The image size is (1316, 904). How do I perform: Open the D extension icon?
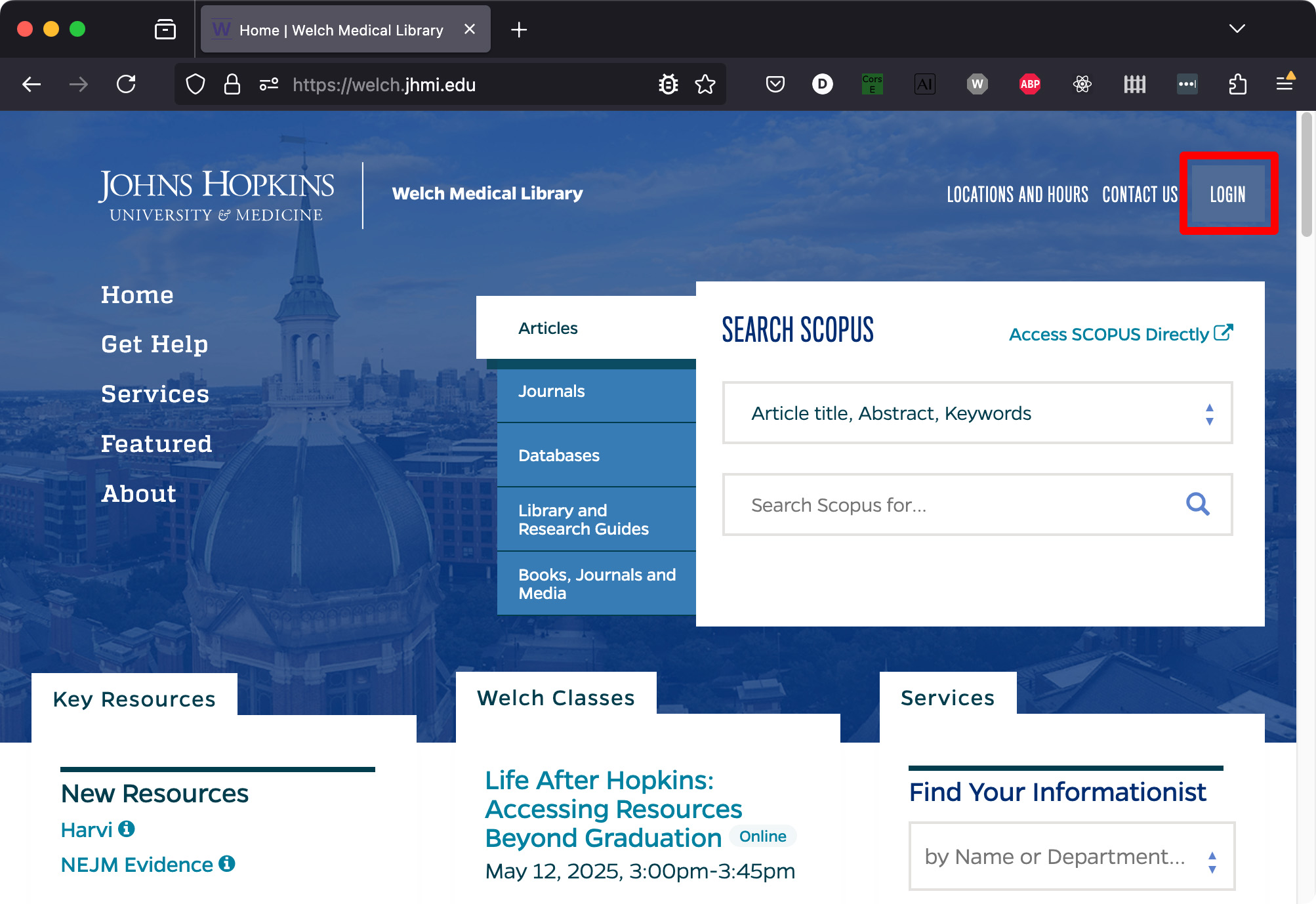[x=823, y=84]
